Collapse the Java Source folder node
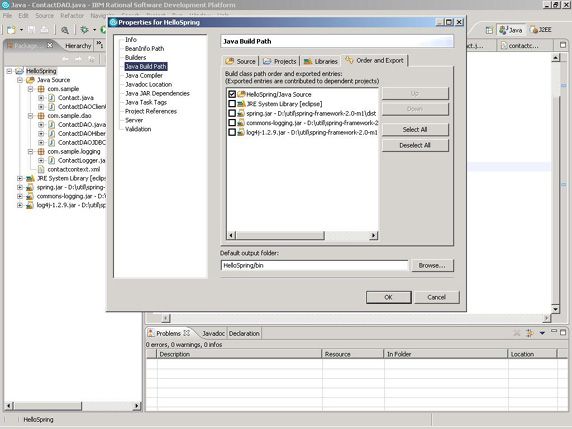 pos(20,80)
